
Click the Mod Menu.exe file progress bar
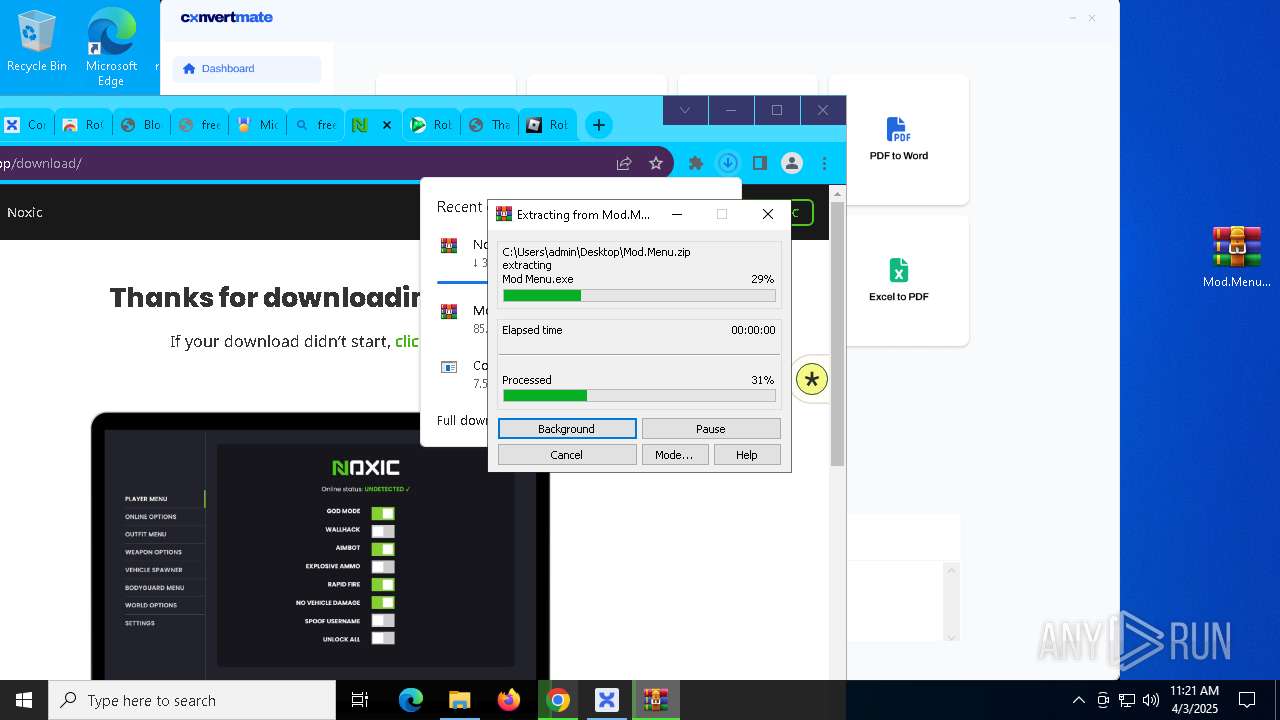[639, 295]
